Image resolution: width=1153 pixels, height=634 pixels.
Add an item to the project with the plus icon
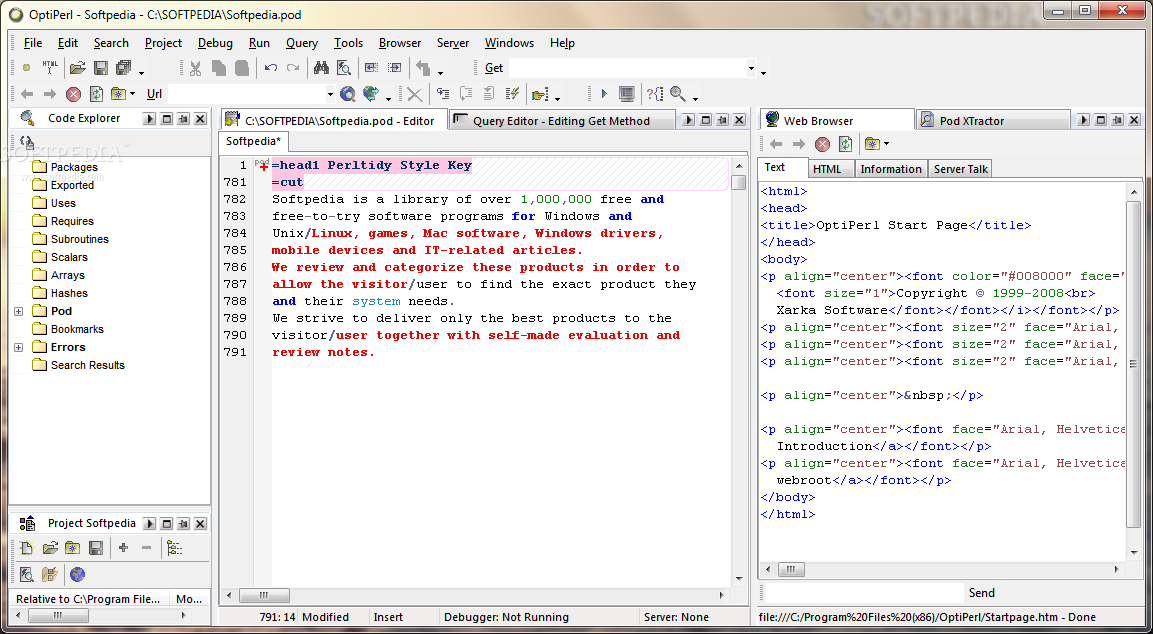(x=124, y=548)
